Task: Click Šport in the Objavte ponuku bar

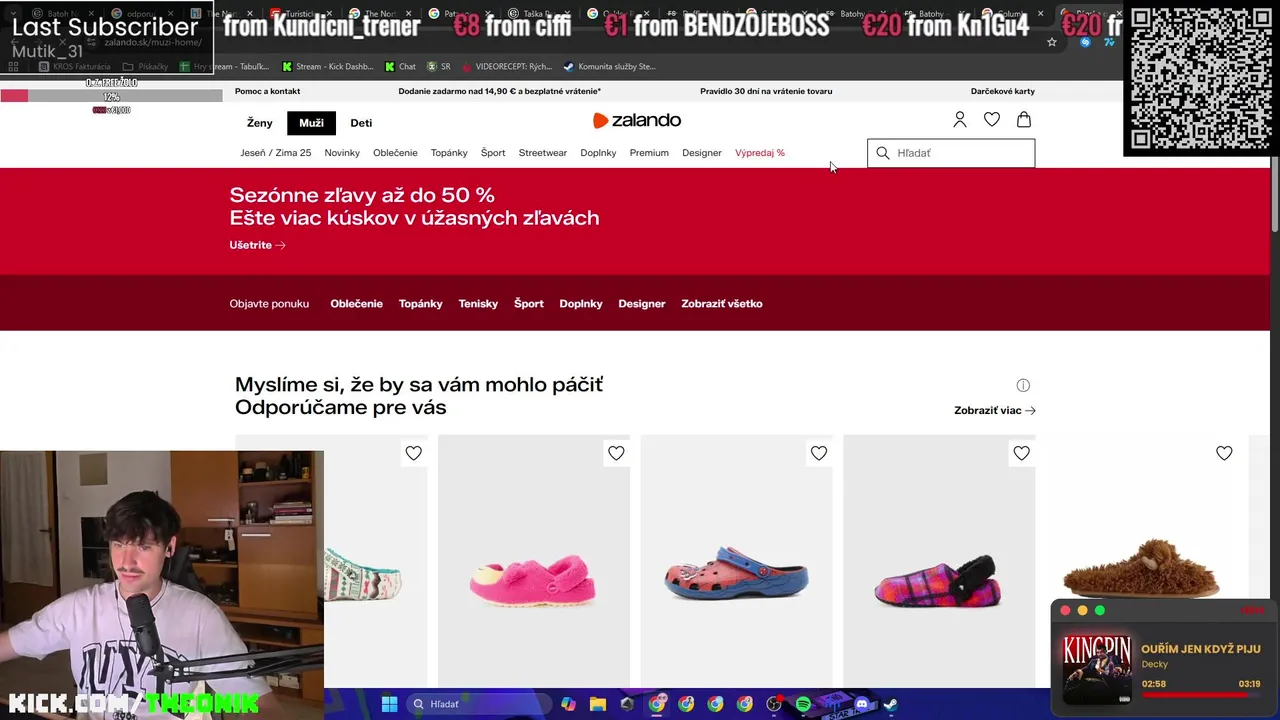Action: coord(529,304)
